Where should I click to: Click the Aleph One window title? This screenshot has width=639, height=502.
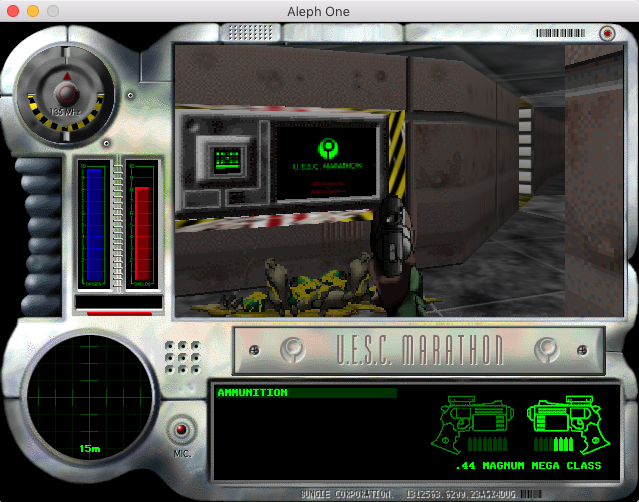click(x=318, y=11)
